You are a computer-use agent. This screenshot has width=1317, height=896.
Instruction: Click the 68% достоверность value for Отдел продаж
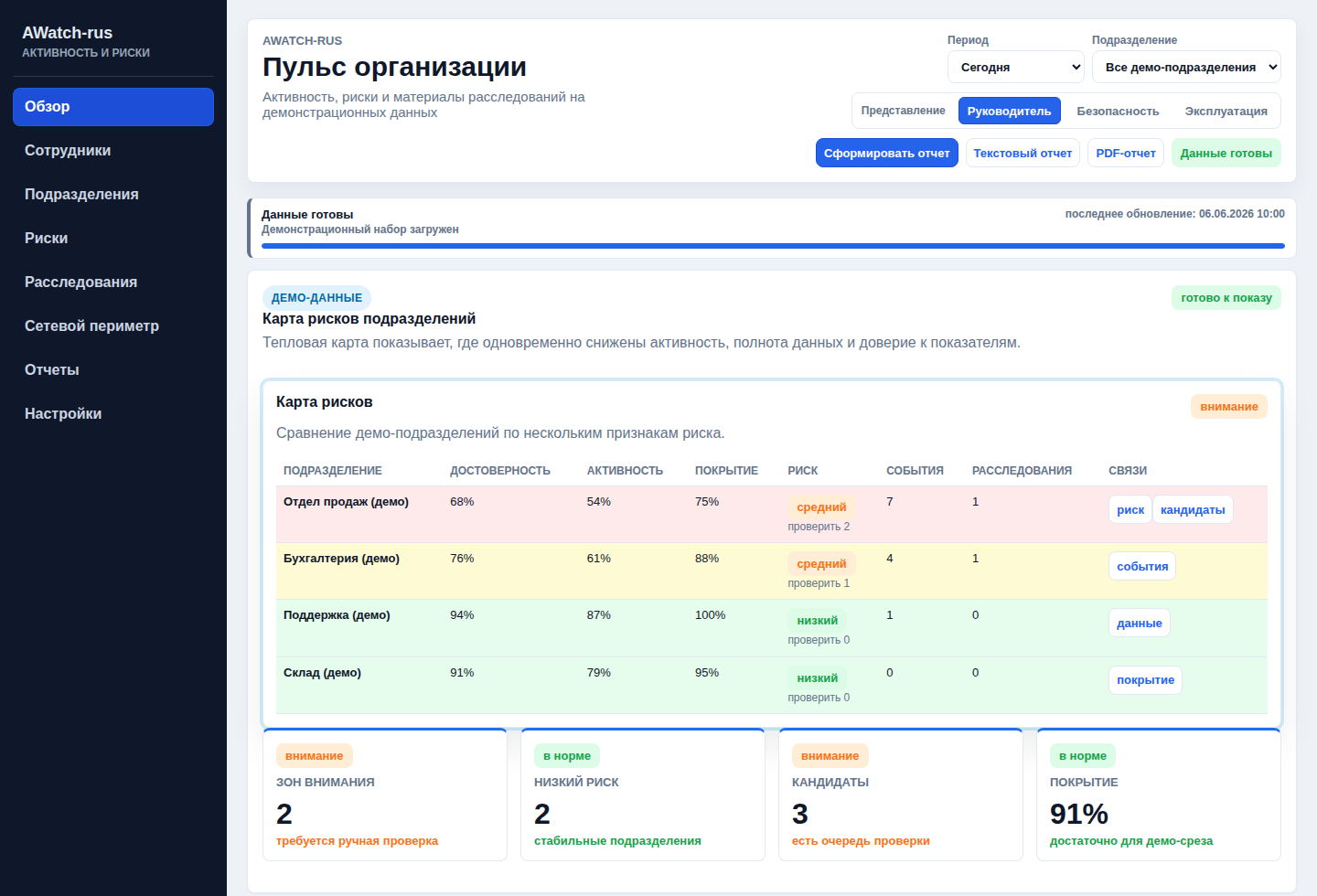point(462,501)
